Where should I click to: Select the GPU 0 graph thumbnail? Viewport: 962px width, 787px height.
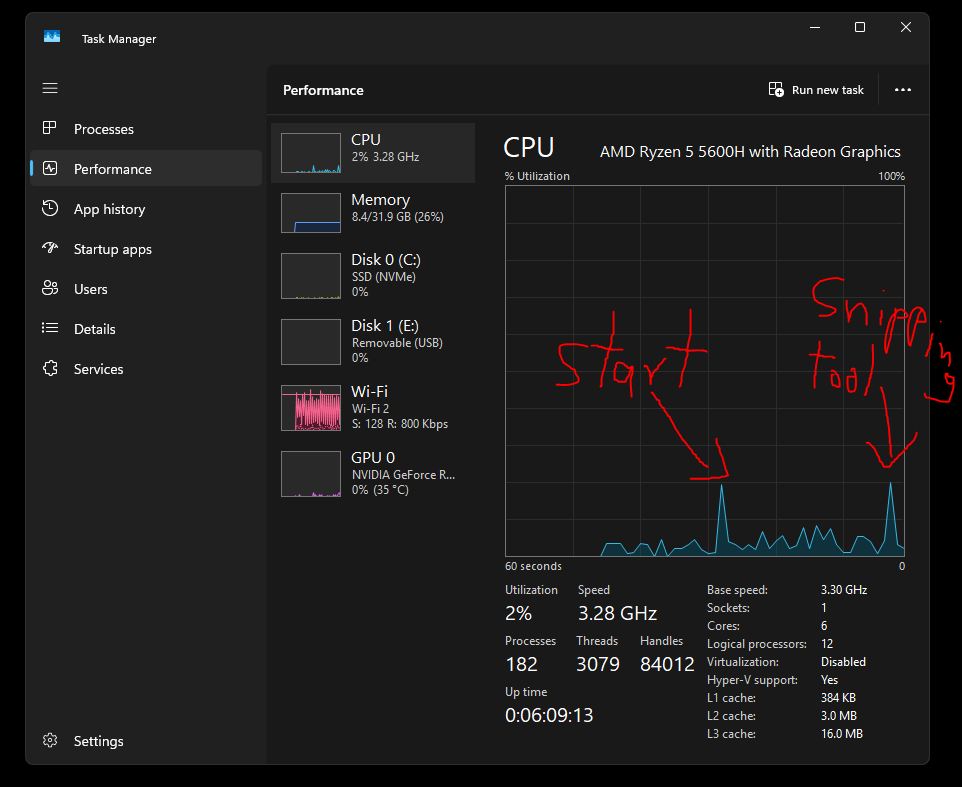coord(311,474)
